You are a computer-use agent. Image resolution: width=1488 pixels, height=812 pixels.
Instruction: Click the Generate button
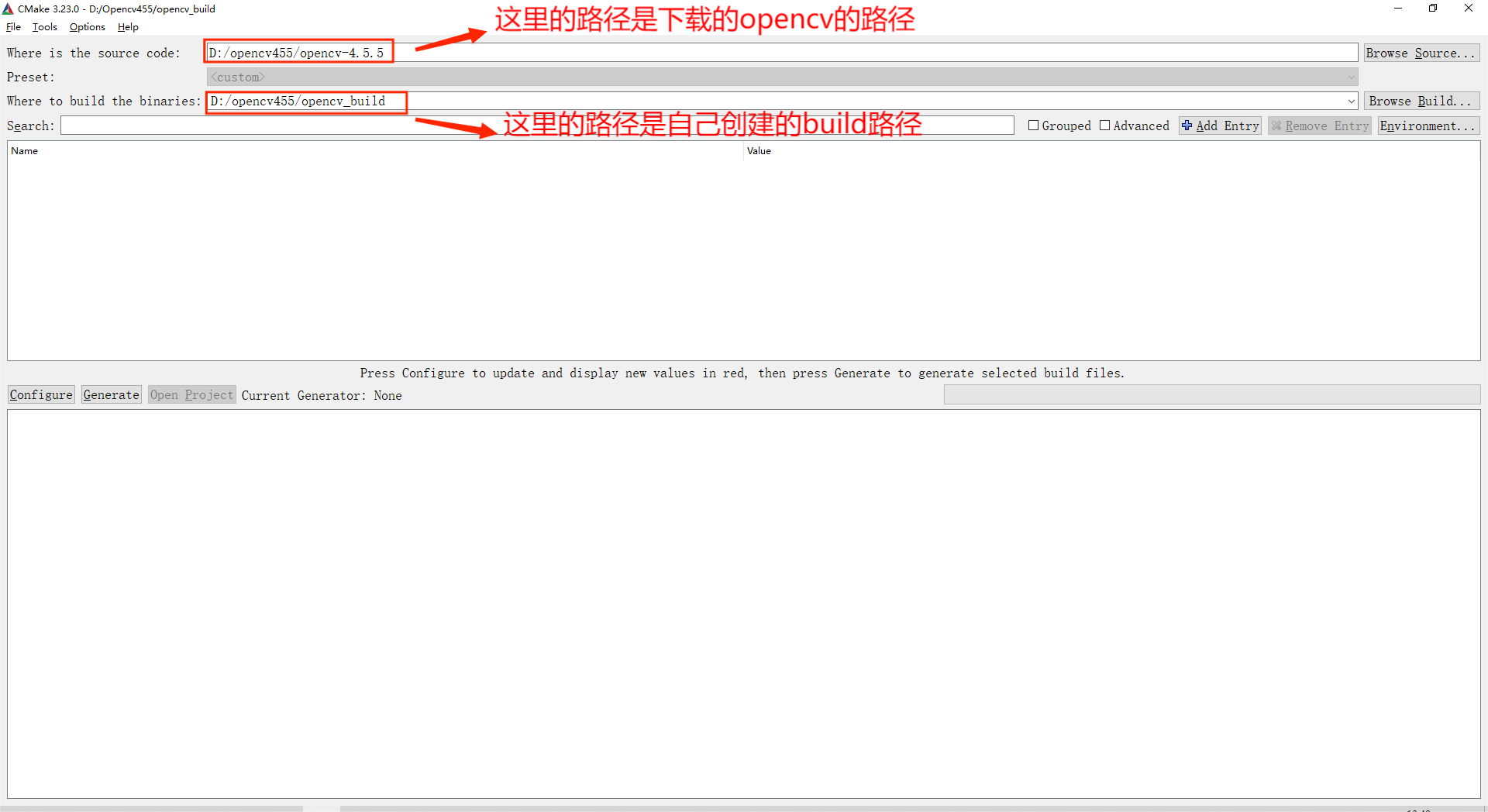(x=111, y=395)
